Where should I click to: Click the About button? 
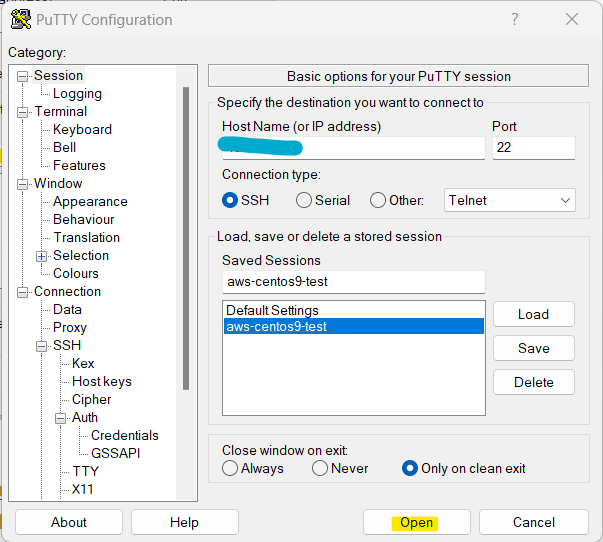pyautogui.click(x=69, y=522)
